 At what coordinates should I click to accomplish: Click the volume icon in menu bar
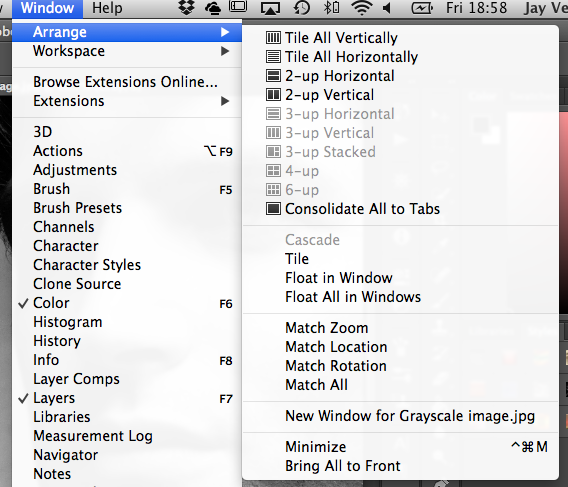(x=387, y=8)
